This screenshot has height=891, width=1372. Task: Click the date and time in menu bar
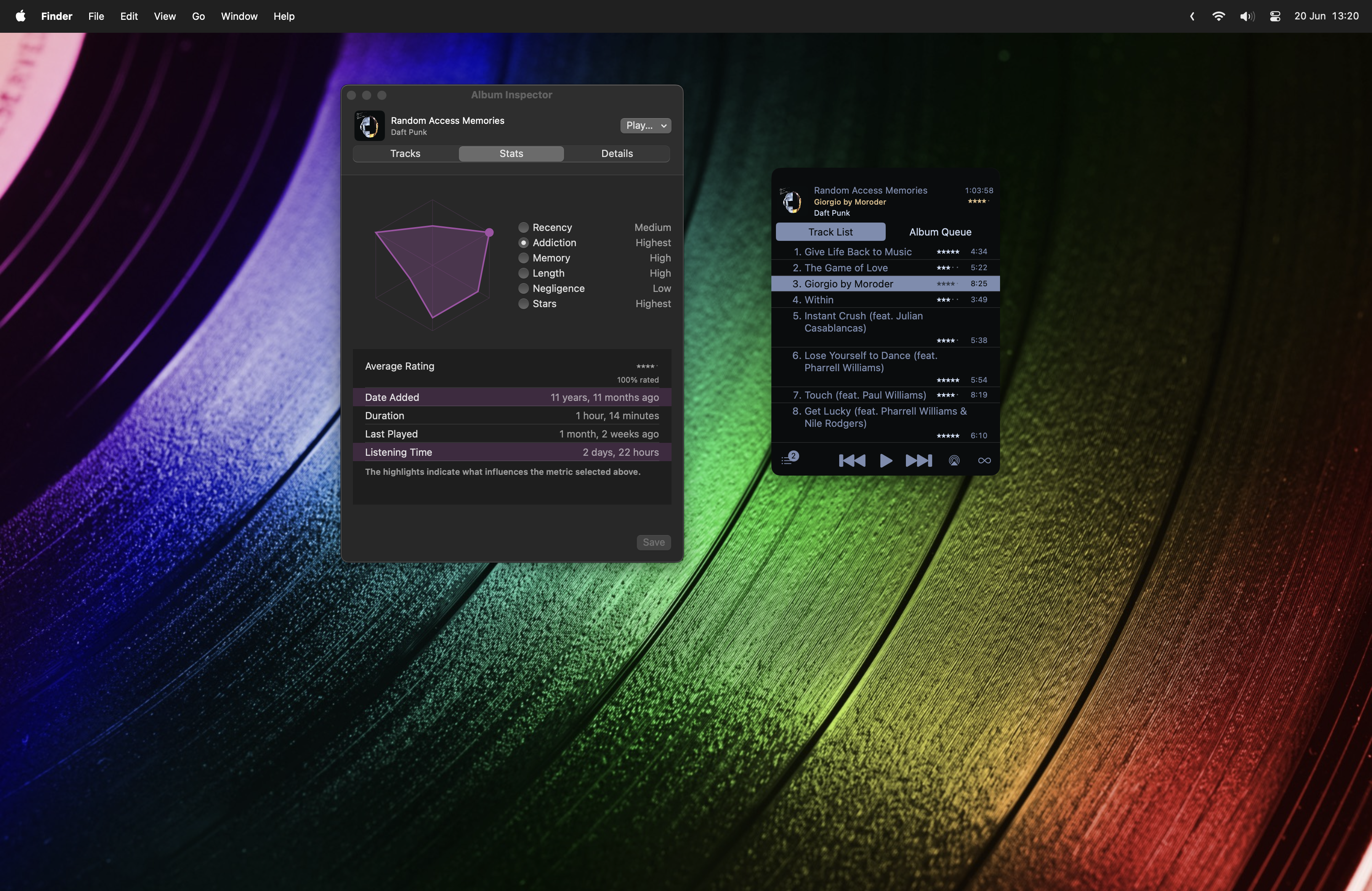click(1327, 16)
